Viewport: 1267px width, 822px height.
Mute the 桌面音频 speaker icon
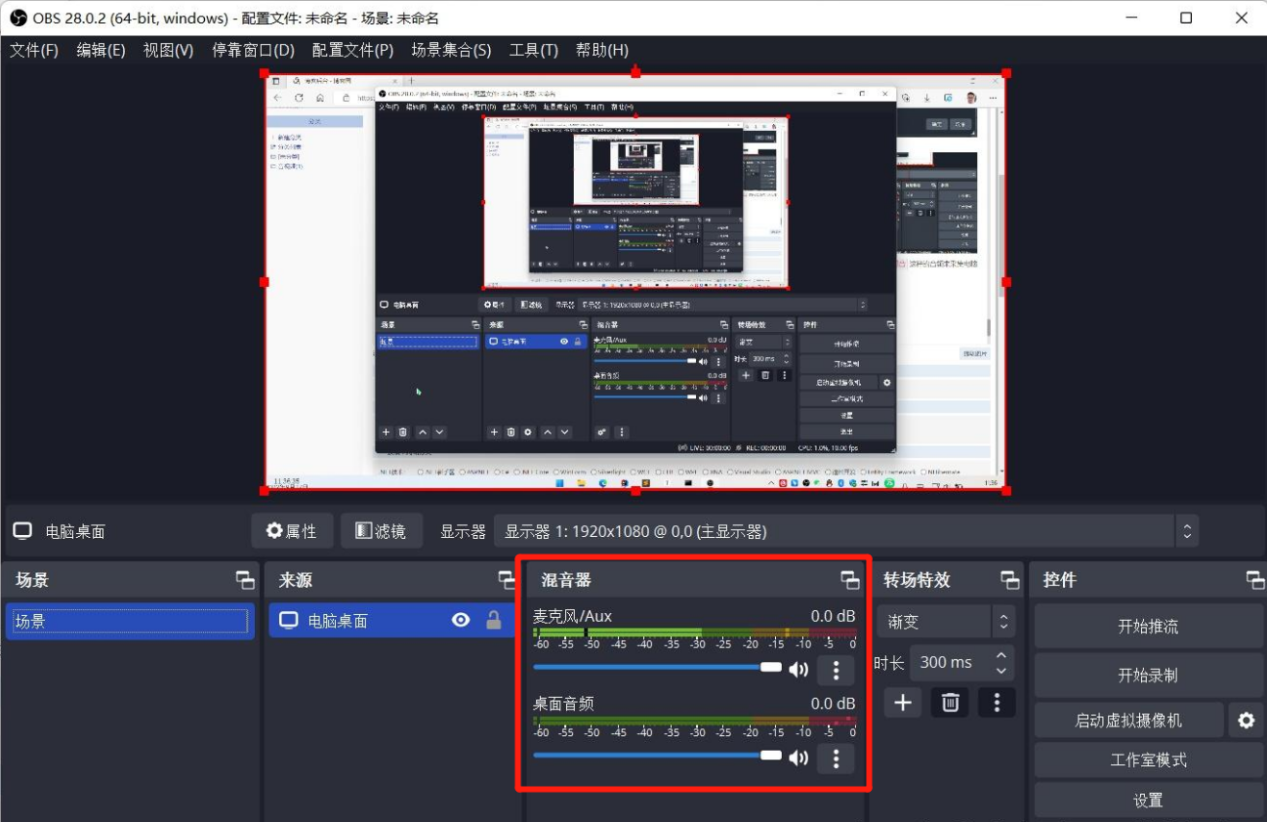798,757
